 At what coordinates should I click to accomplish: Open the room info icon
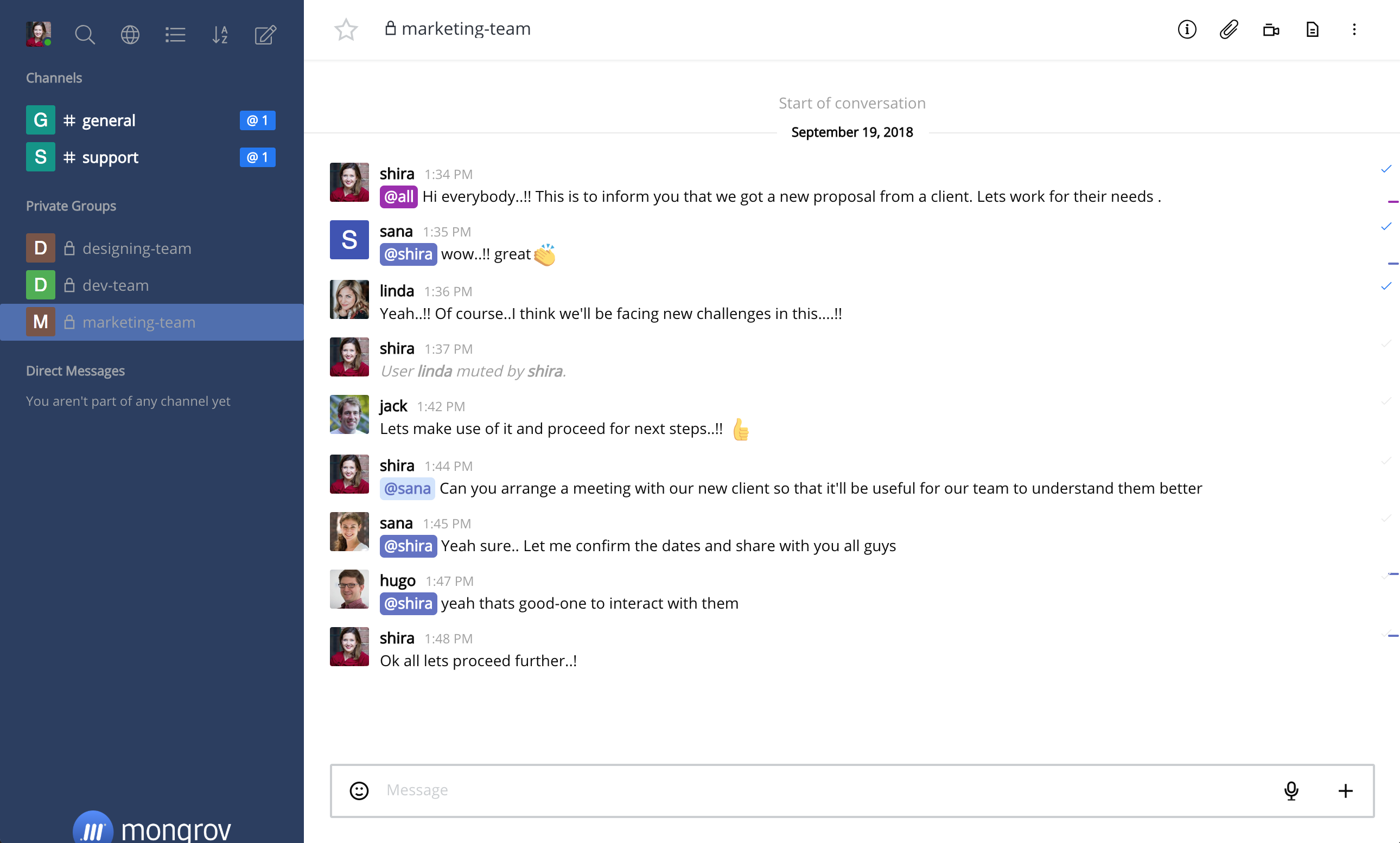(x=1186, y=29)
